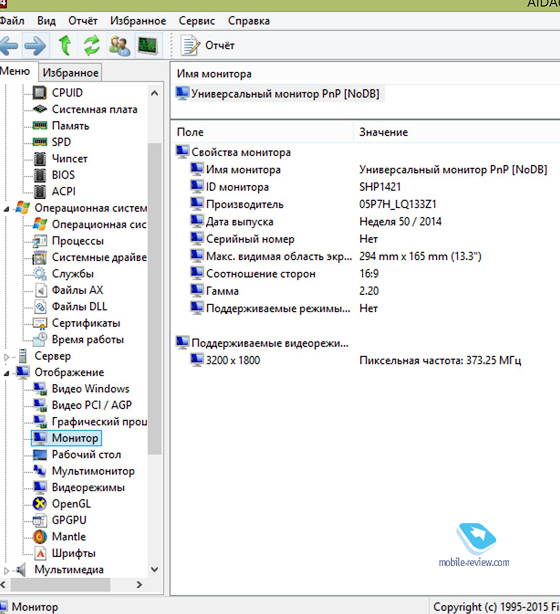Image resolution: width=560 pixels, height=614 pixels.
Task: Open the Вид menu
Action: (46, 21)
